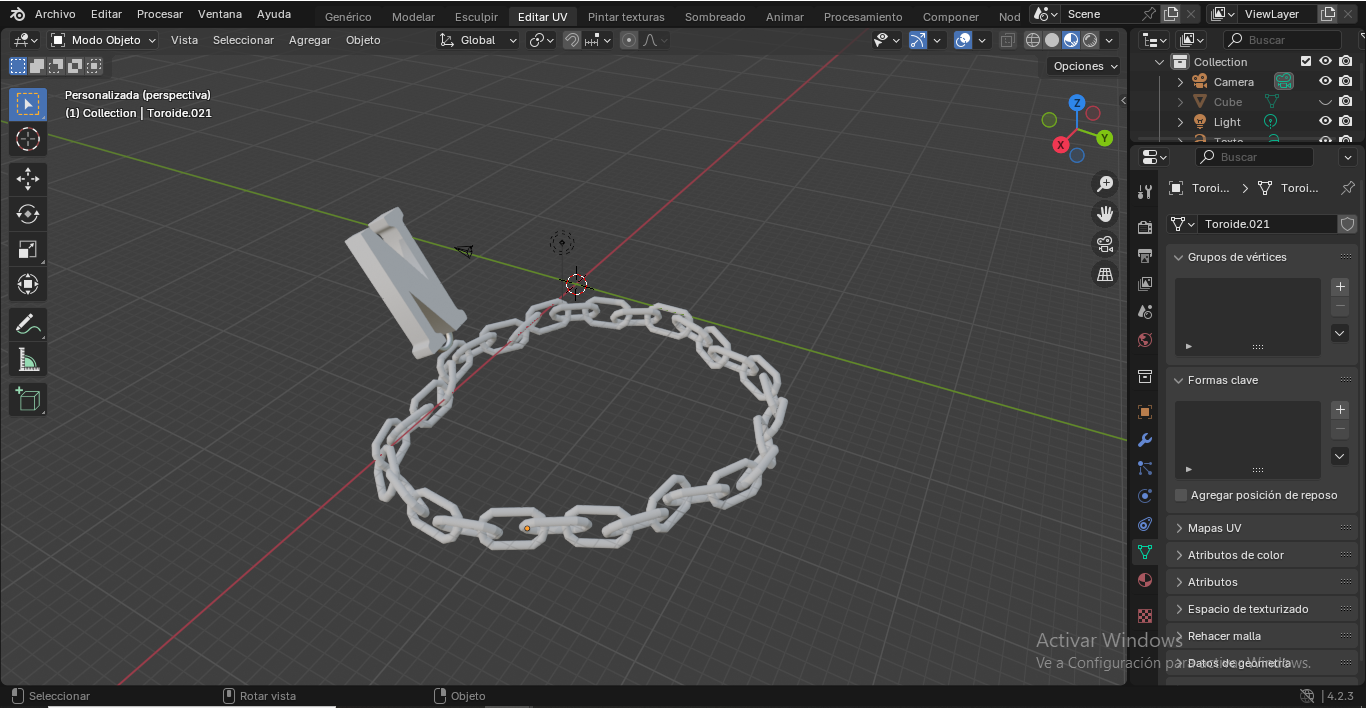Switch to the Animar workspace tab

785,17
